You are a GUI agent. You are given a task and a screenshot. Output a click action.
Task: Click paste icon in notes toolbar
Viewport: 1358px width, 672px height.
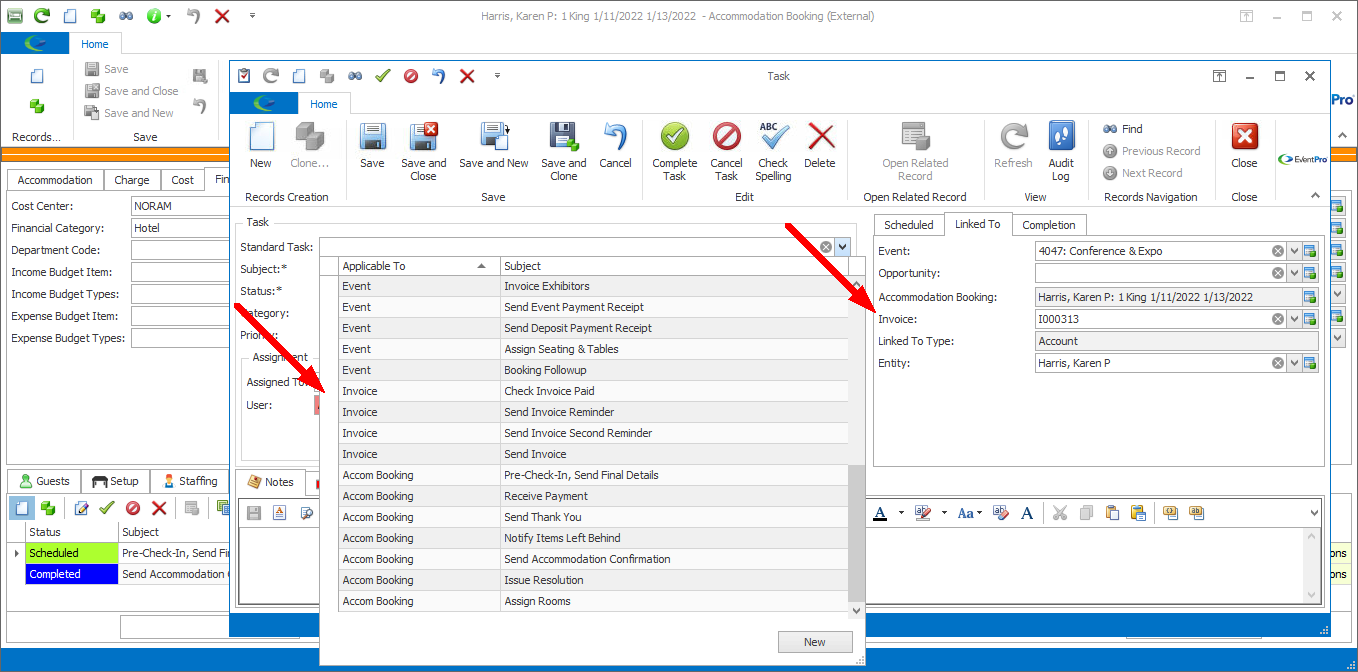pyautogui.click(x=1112, y=513)
